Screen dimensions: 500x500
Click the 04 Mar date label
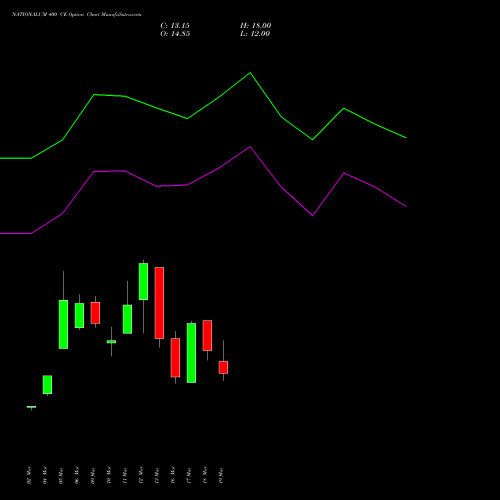pyautogui.click(x=45, y=475)
